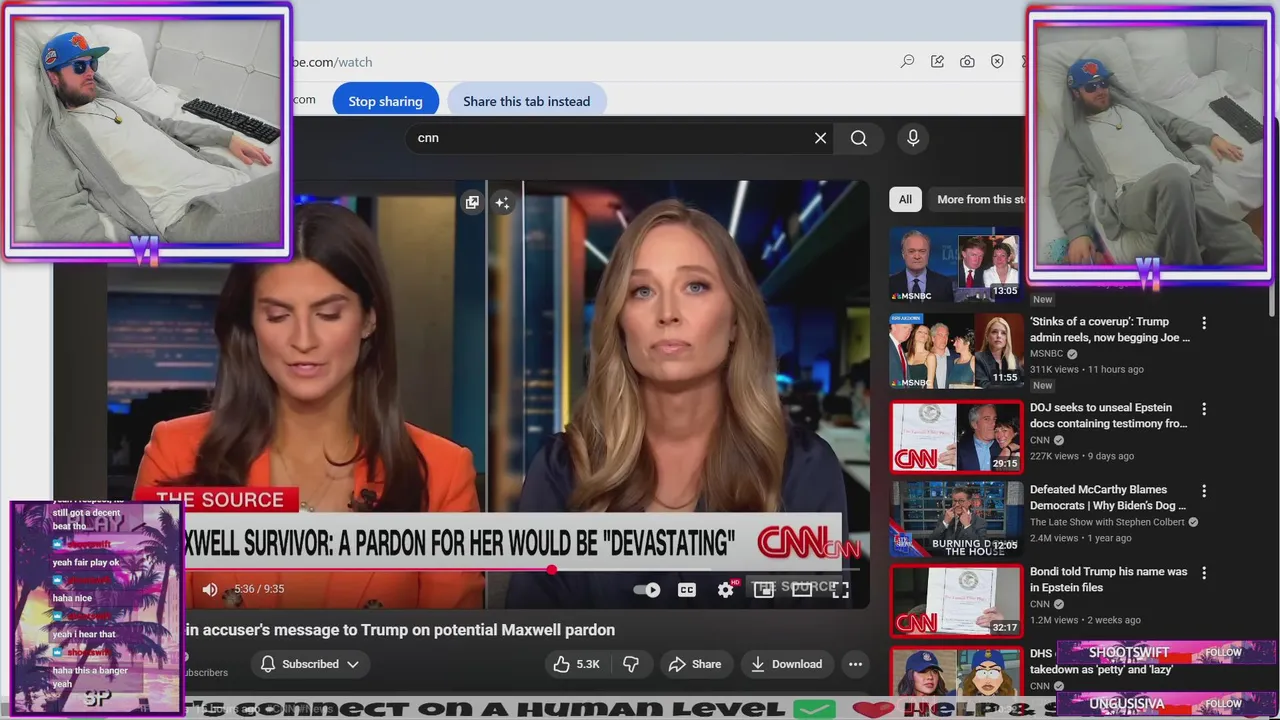Click the top-left webcam overlay

(147, 132)
